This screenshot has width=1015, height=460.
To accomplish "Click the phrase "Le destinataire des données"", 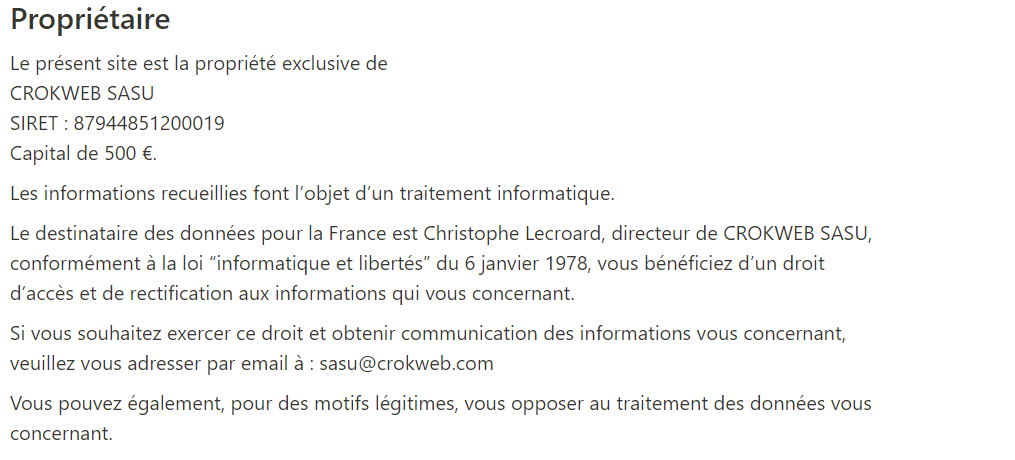I will point(133,234).
